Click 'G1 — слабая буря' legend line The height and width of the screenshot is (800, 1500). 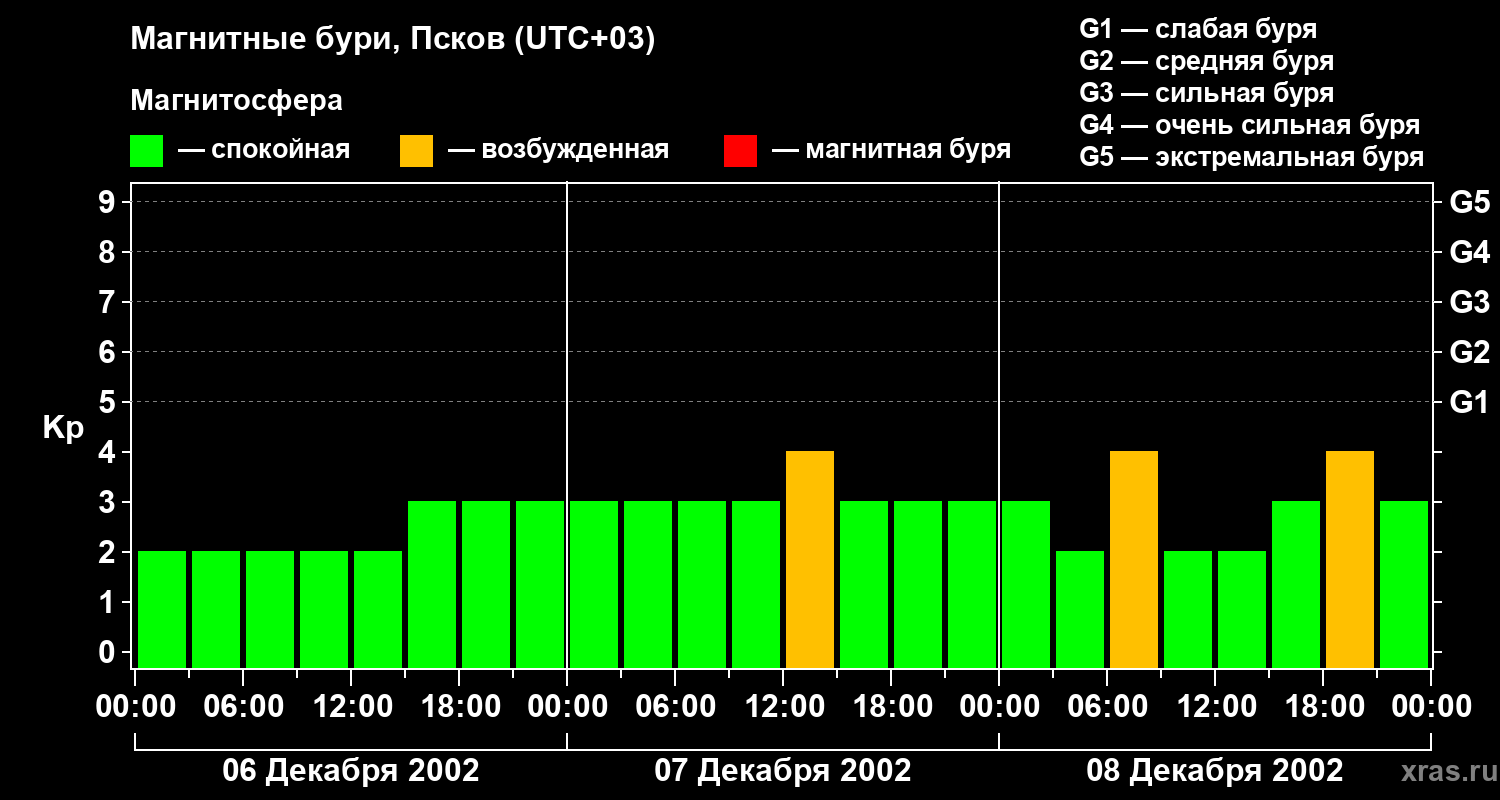click(x=1198, y=29)
